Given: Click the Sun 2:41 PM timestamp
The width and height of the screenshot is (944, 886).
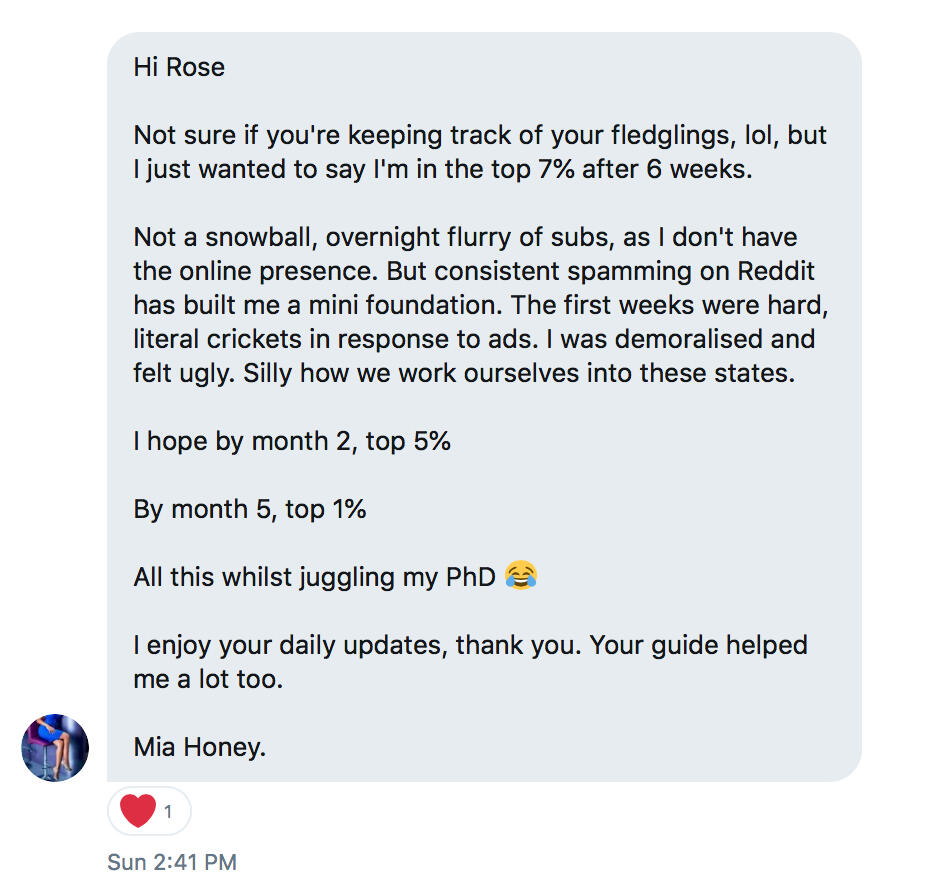Looking at the screenshot, I should click(x=171, y=862).
